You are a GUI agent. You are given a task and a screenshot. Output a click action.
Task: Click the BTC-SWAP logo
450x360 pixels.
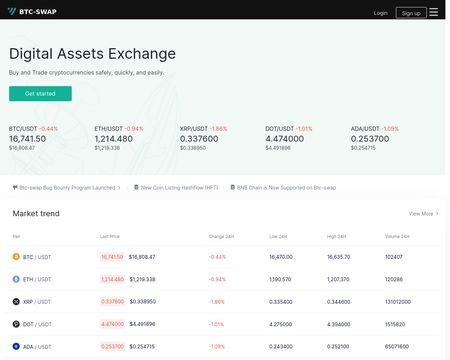coord(32,12)
